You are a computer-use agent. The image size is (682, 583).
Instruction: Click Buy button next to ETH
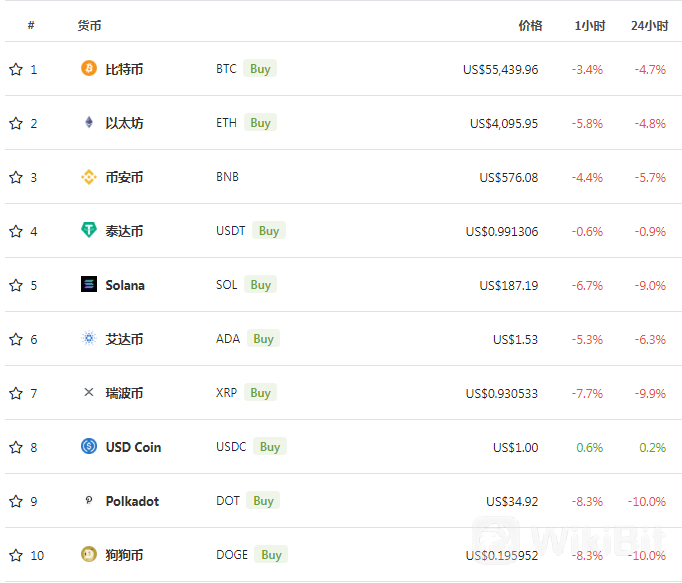[x=260, y=123]
